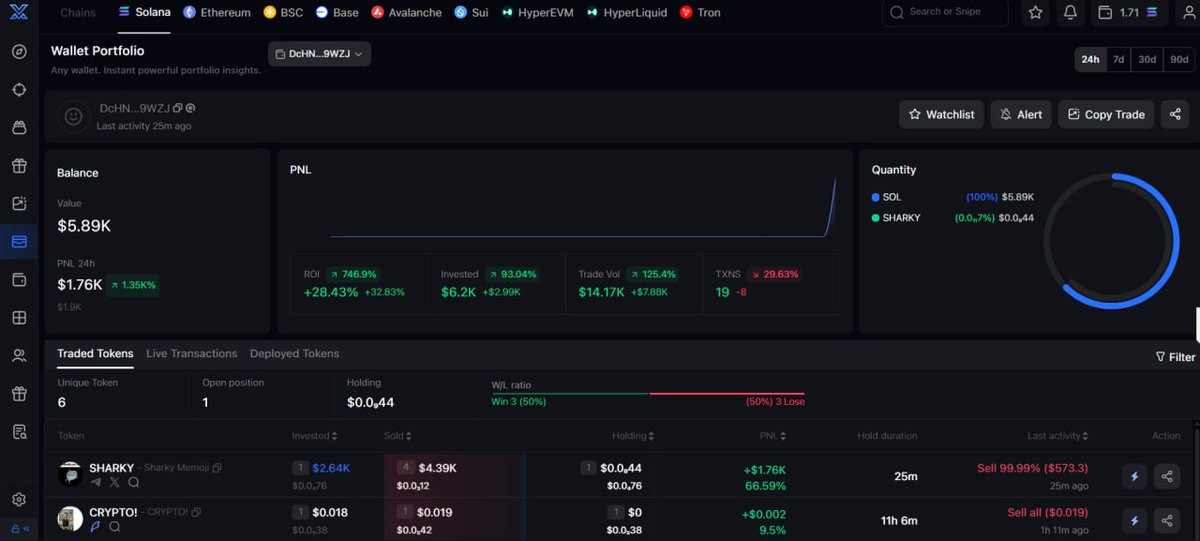The image size is (1200, 541).
Task: Open the Traded Tokens tab
Action: [95, 354]
